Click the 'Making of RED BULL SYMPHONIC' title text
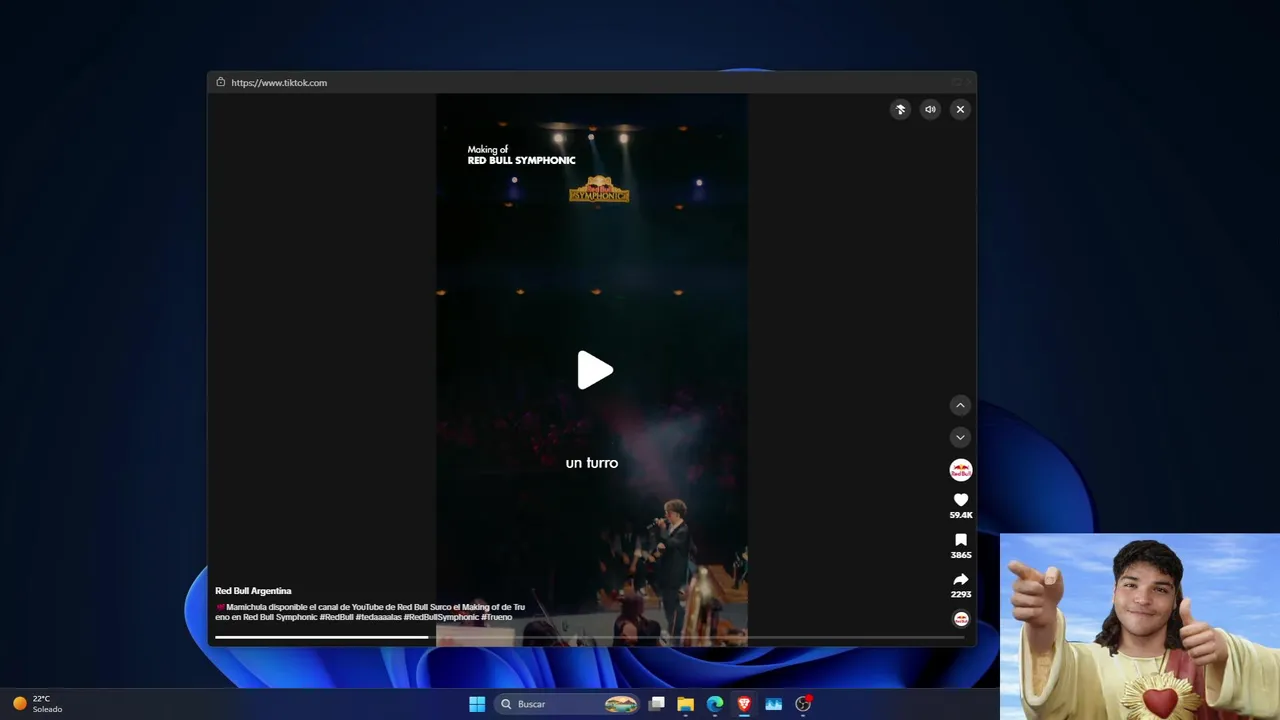Viewport: 1280px width, 720px height. (521, 155)
